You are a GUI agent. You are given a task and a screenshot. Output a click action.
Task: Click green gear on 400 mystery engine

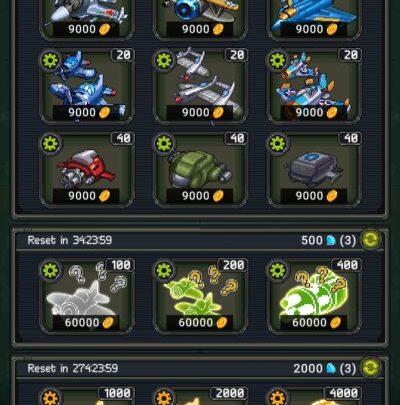pyautogui.click(x=278, y=270)
